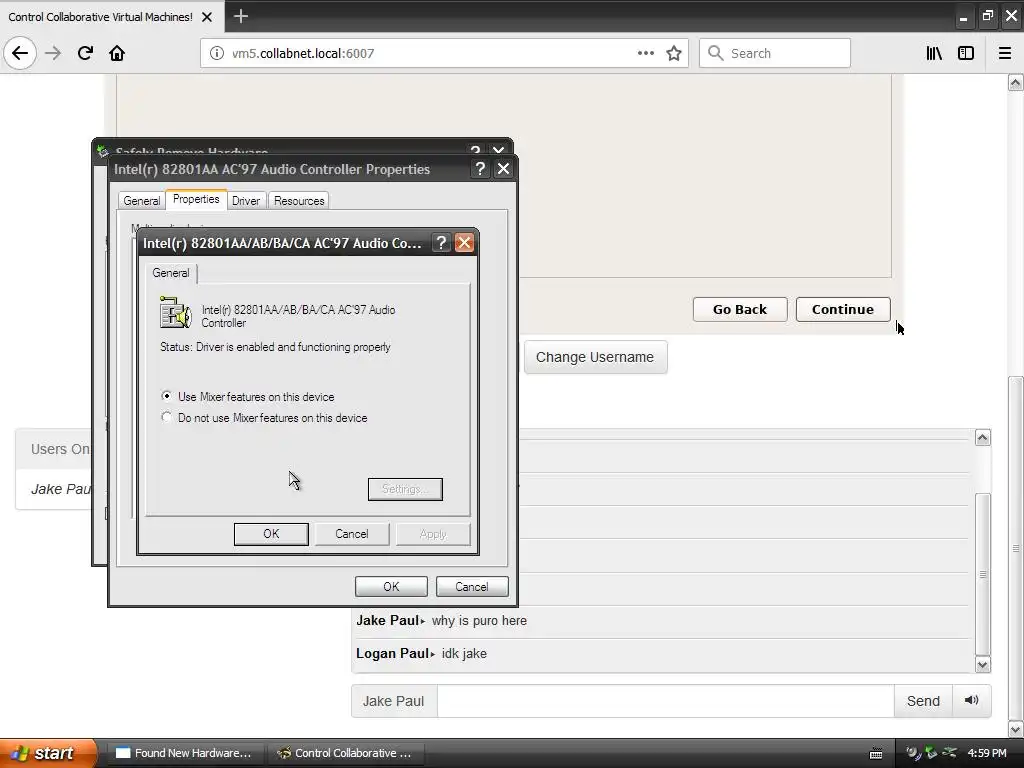Click Apply in the inner audio dialog
The height and width of the screenshot is (768, 1024).
(x=433, y=534)
